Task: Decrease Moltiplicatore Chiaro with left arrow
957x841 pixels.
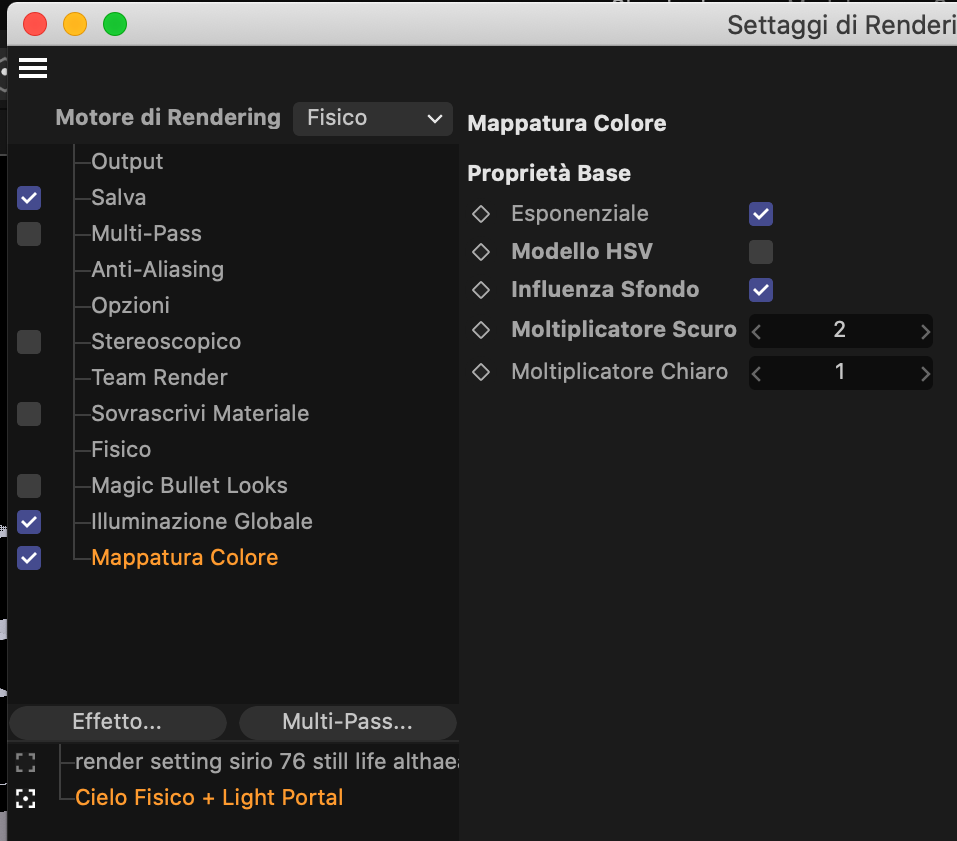Action: [x=757, y=374]
